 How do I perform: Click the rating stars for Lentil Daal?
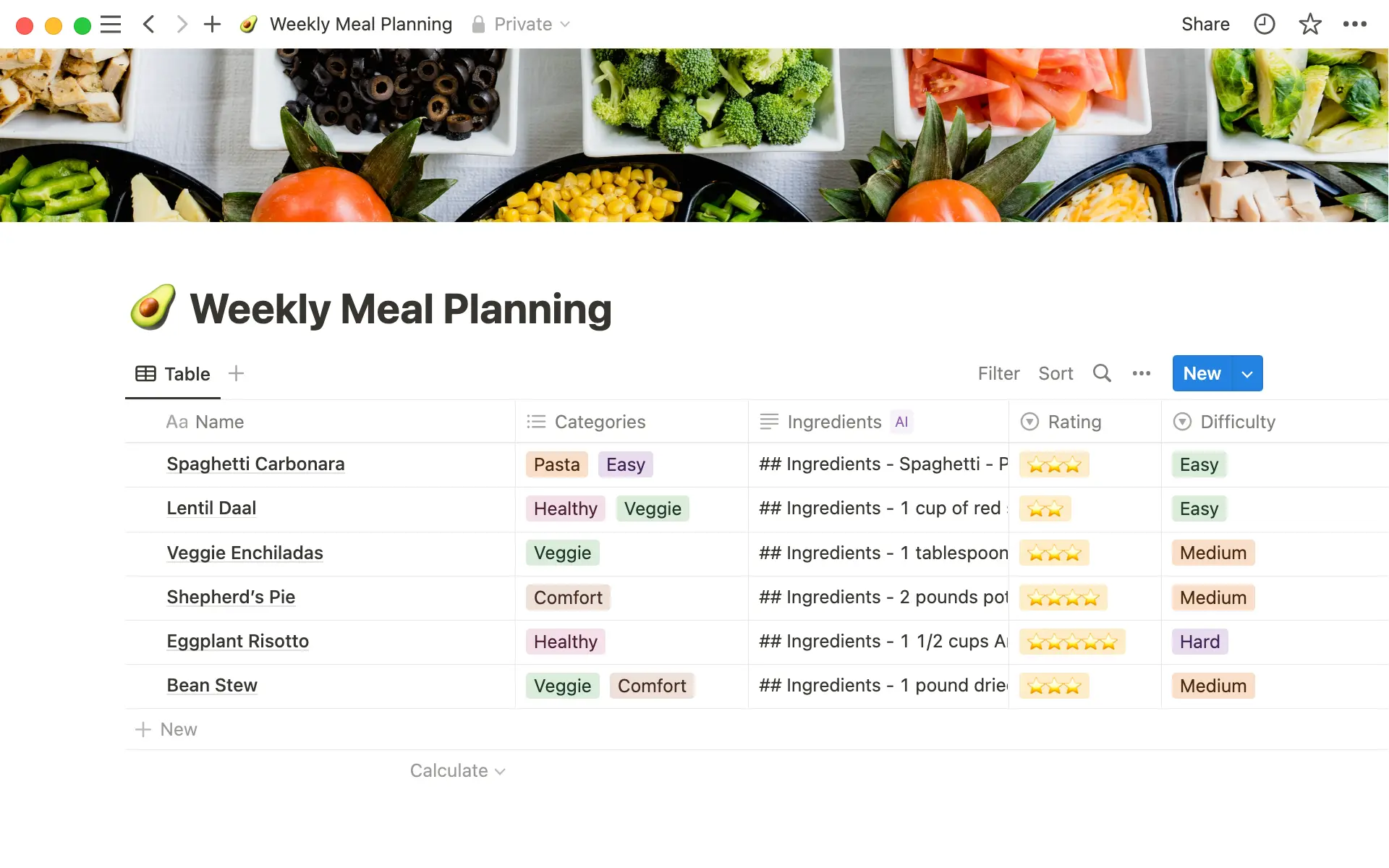pyautogui.click(x=1045, y=509)
